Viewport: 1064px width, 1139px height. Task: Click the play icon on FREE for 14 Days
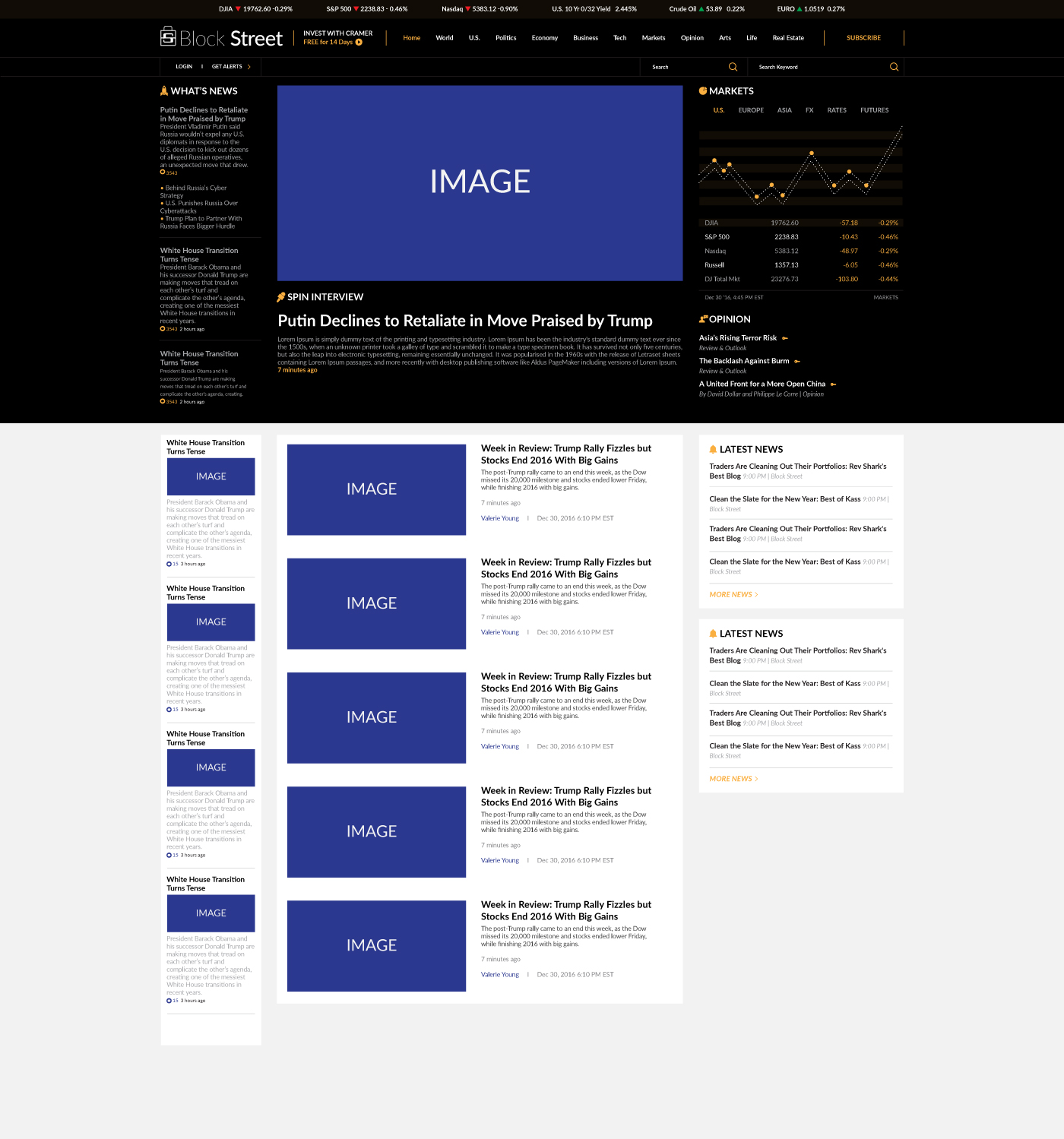pyautogui.click(x=357, y=43)
